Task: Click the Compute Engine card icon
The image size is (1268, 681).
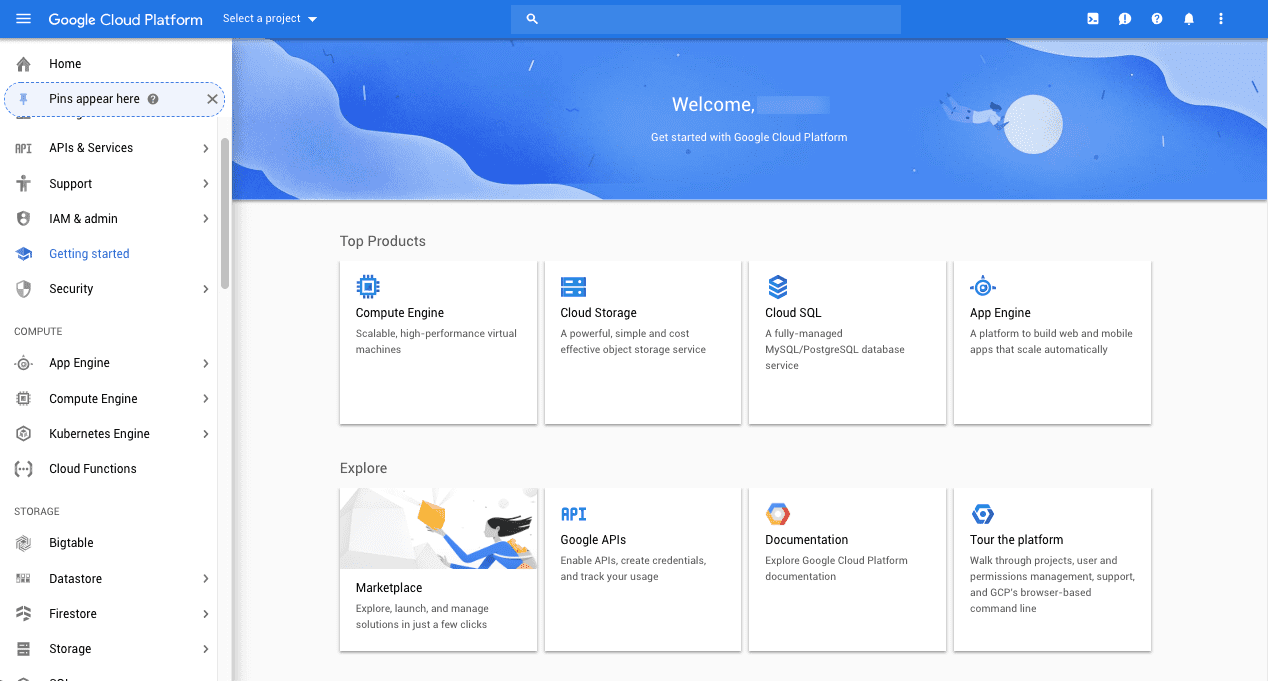Action: pyautogui.click(x=368, y=287)
